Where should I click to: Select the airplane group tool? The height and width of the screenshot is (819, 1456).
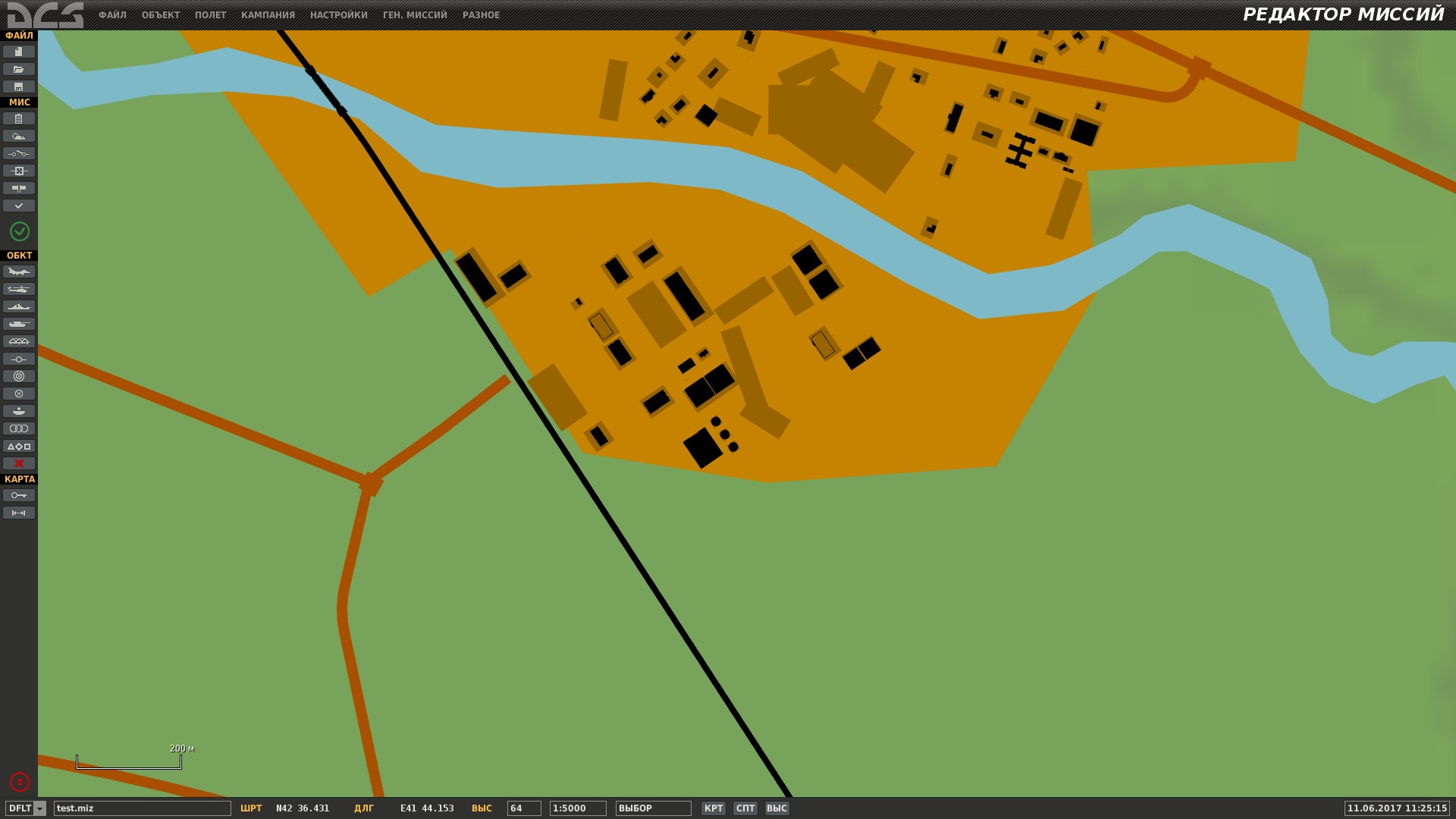point(19,271)
